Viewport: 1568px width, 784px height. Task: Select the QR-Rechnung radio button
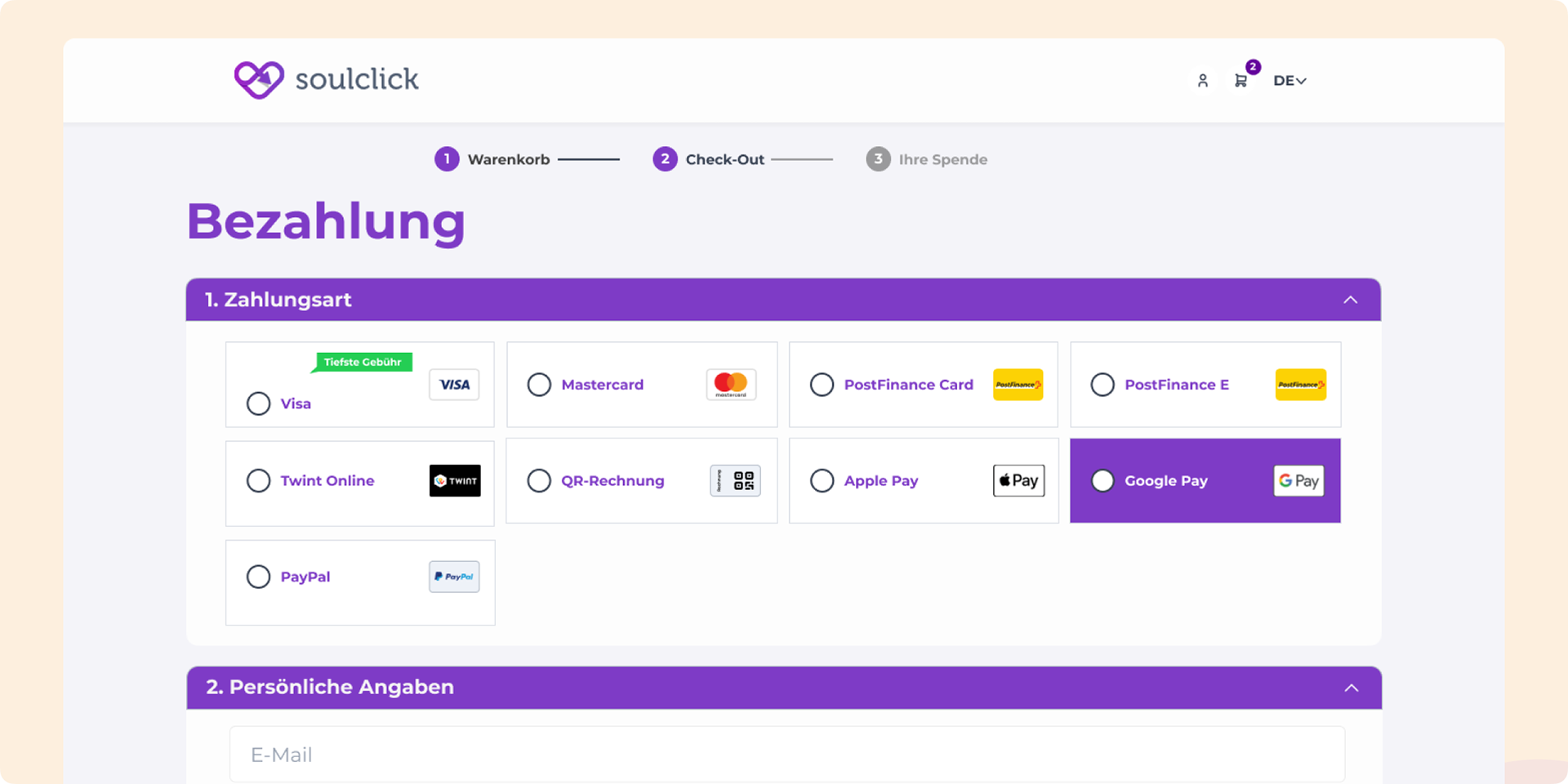click(x=539, y=480)
